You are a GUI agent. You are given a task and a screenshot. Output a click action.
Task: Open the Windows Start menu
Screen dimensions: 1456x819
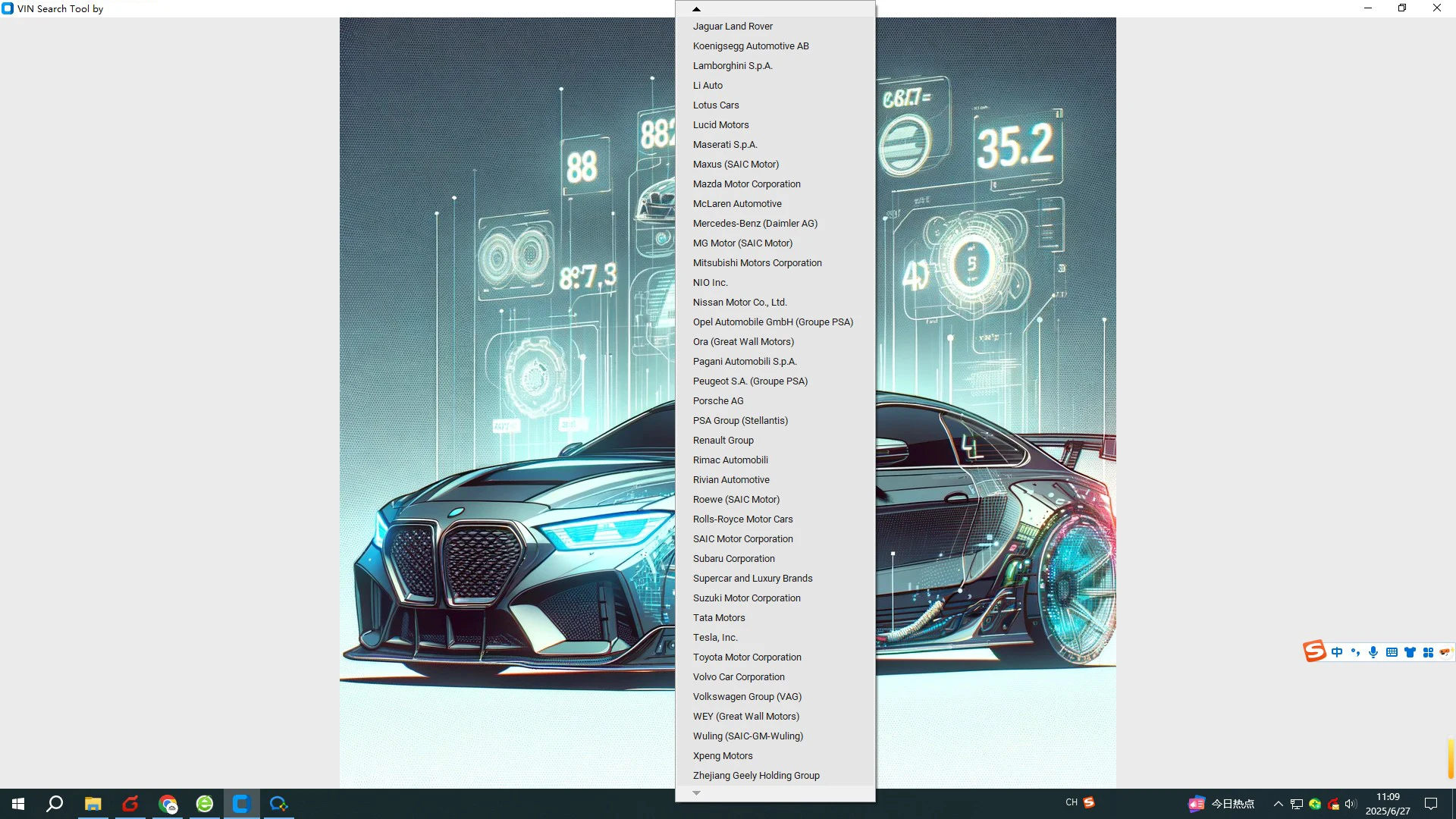click(x=18, y=804)
